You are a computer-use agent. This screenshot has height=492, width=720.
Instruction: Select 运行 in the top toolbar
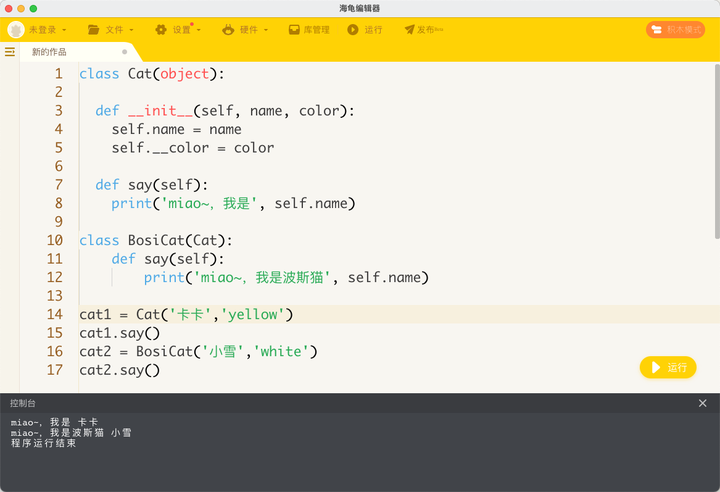pos(373,30)
